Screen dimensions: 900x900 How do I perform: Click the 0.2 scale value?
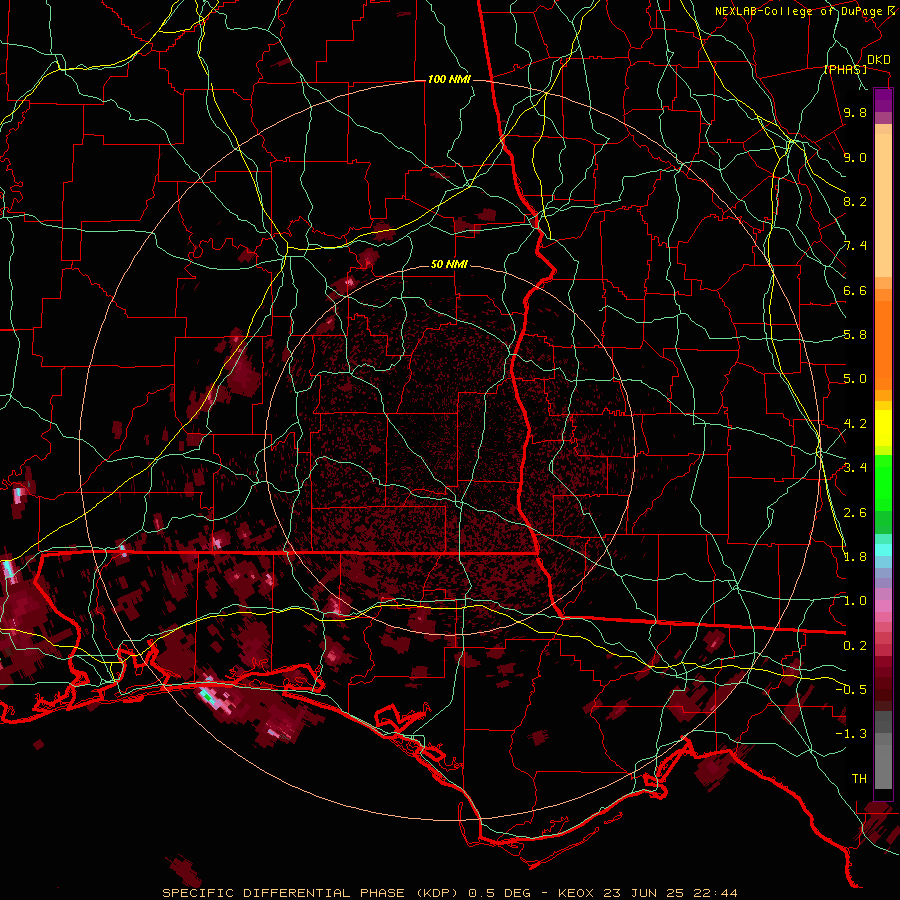(855, 646)
